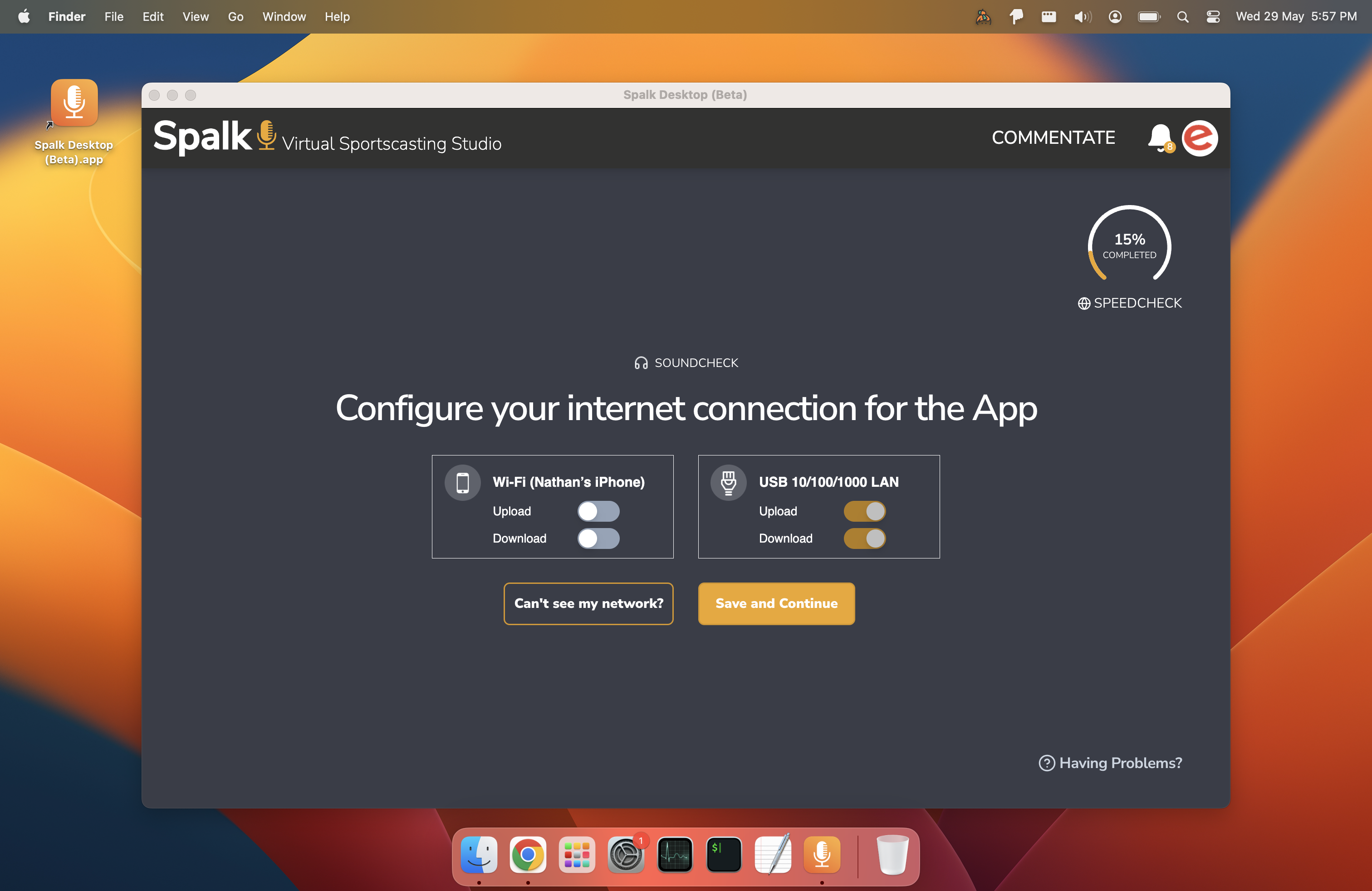The width and height of the screenshot is (1372, 891).
Task: Click Can't see my network? button
Action: tap(588, 603)
